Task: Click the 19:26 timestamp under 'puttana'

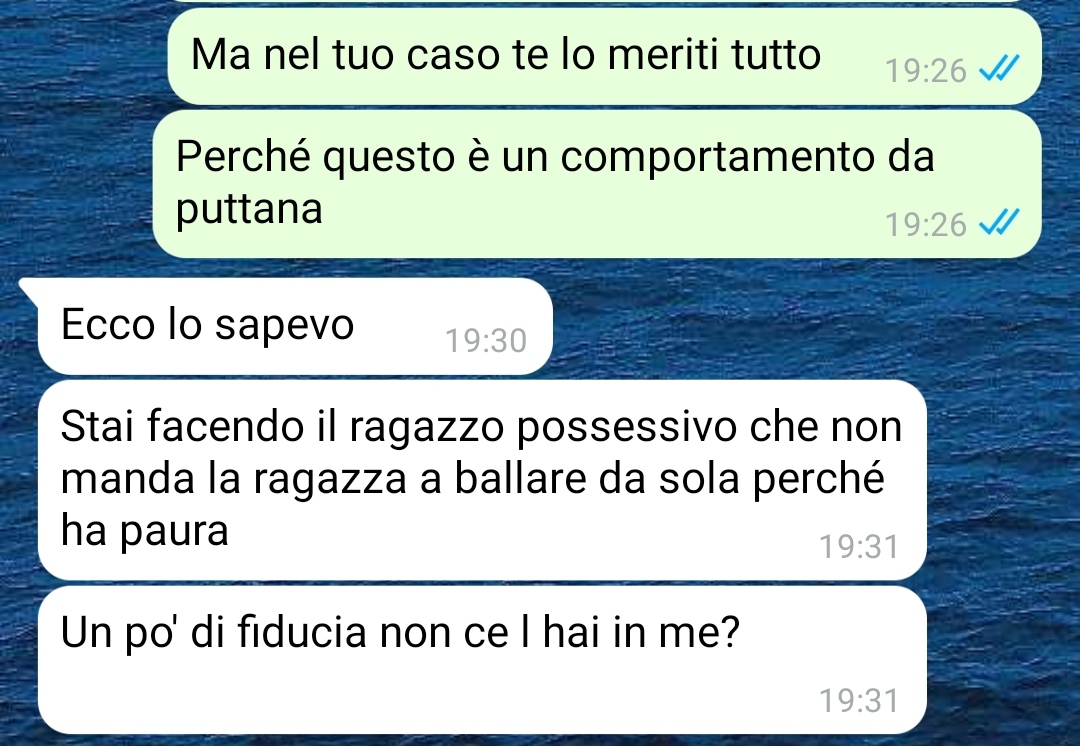Action: point(925,224)
